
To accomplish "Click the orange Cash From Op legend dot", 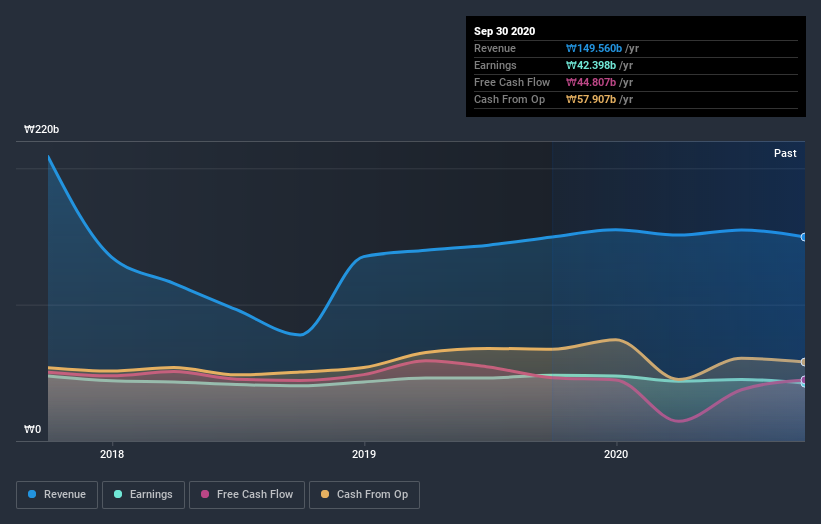I will 325,494.
